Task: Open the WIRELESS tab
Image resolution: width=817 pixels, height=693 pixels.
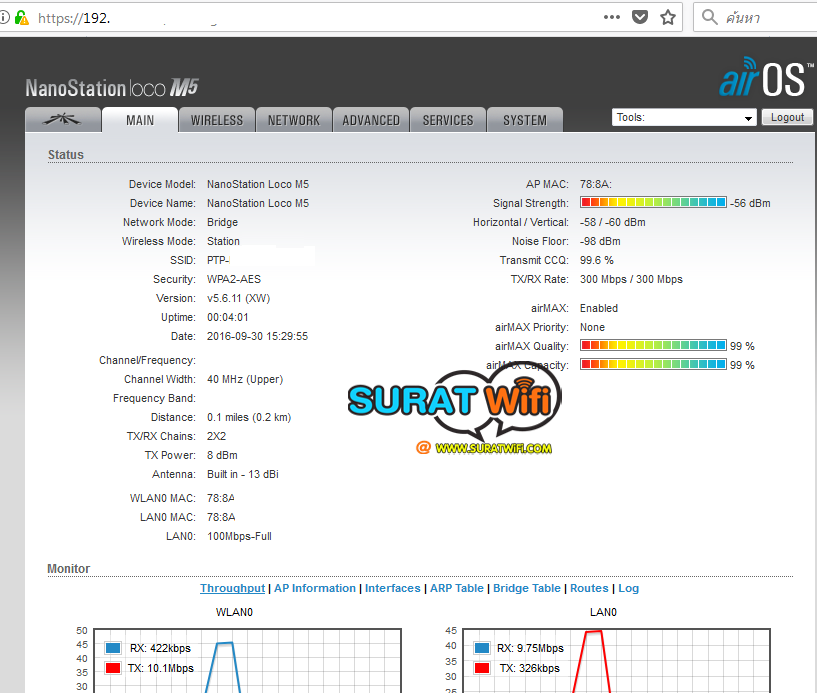Action: pos(217,120)
